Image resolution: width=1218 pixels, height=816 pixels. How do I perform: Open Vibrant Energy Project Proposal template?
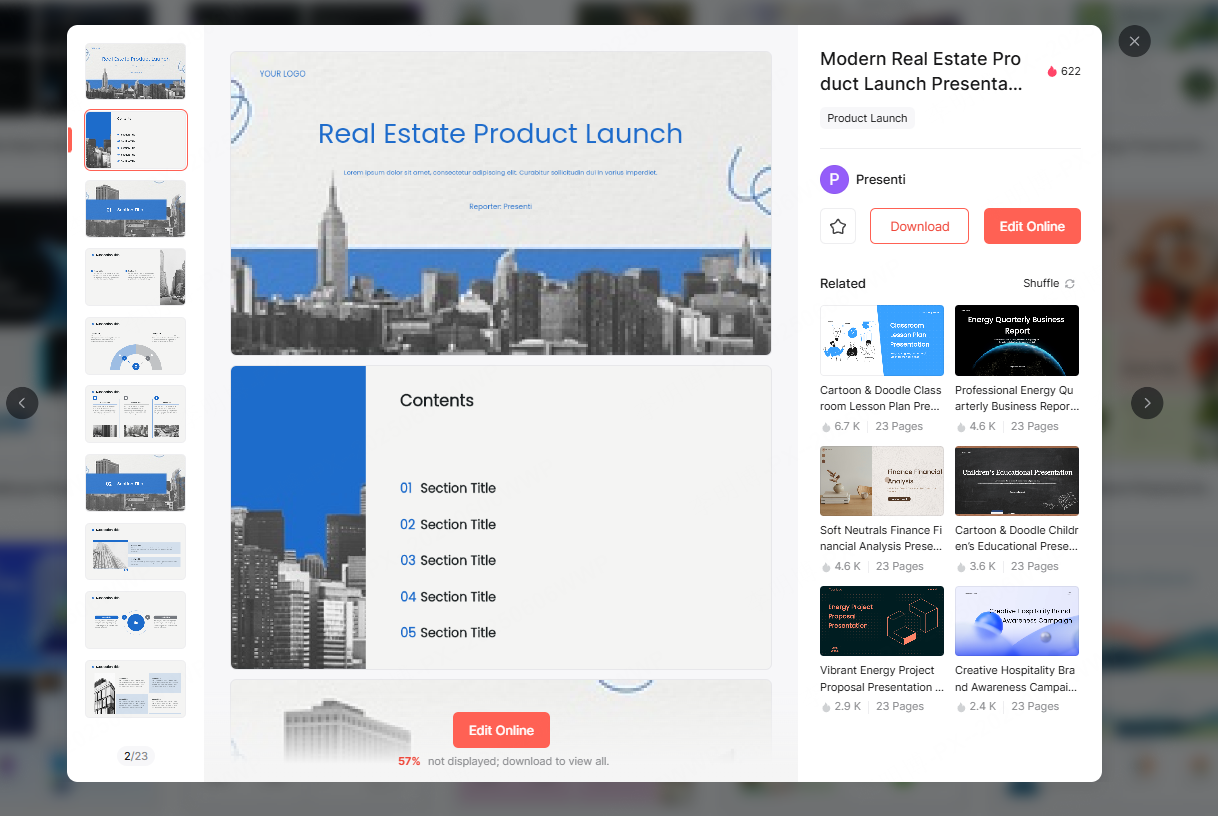coord(881,621)
